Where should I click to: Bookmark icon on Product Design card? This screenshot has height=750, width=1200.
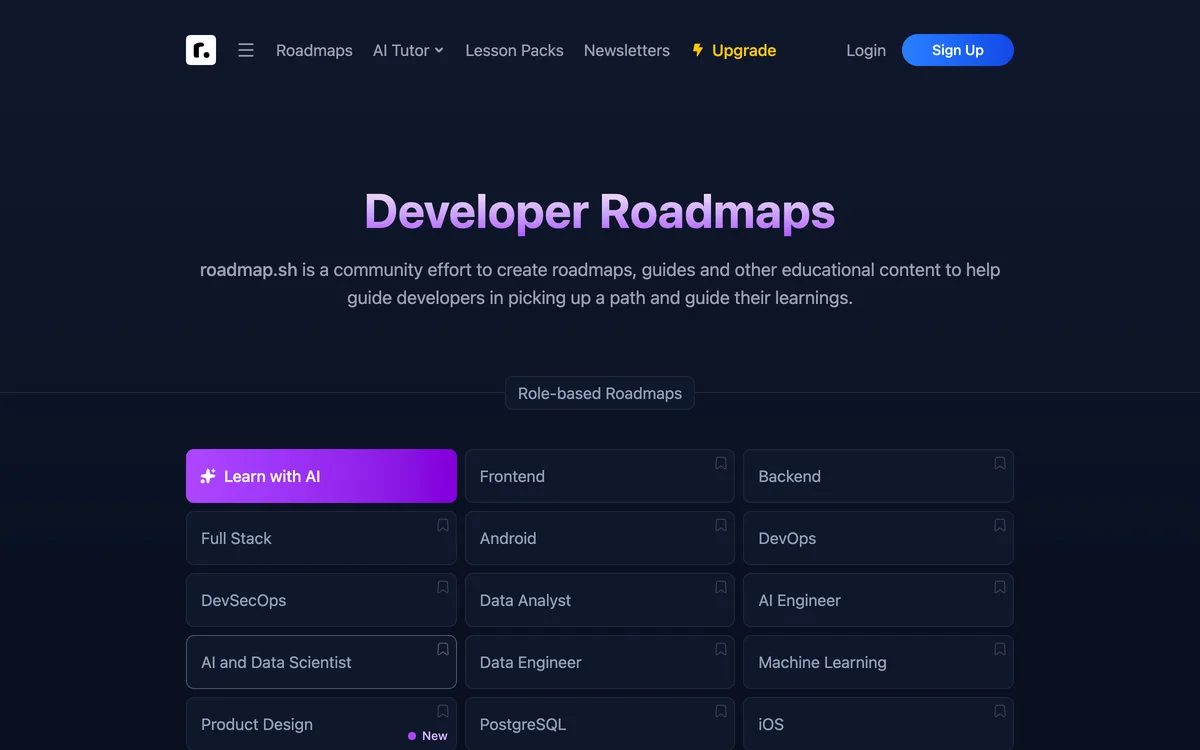coord(443,711)
